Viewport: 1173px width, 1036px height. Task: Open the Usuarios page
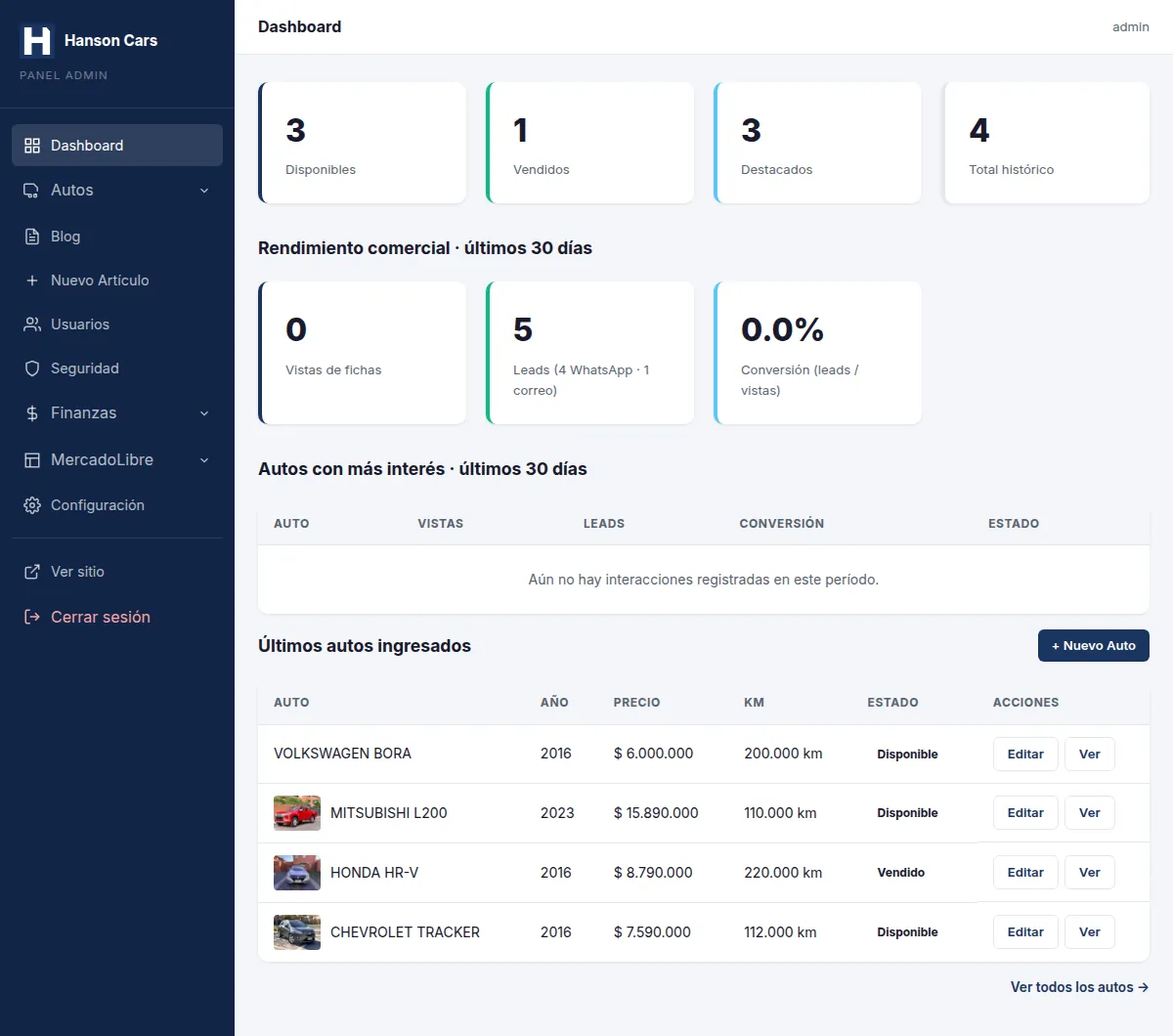[117, 324]
